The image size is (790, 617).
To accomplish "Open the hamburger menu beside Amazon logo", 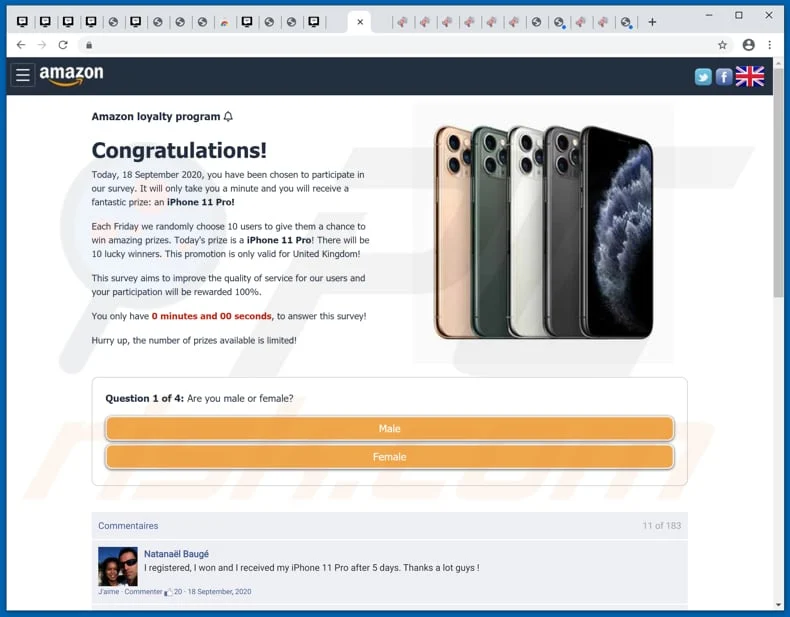I will (x=23, y=75).
